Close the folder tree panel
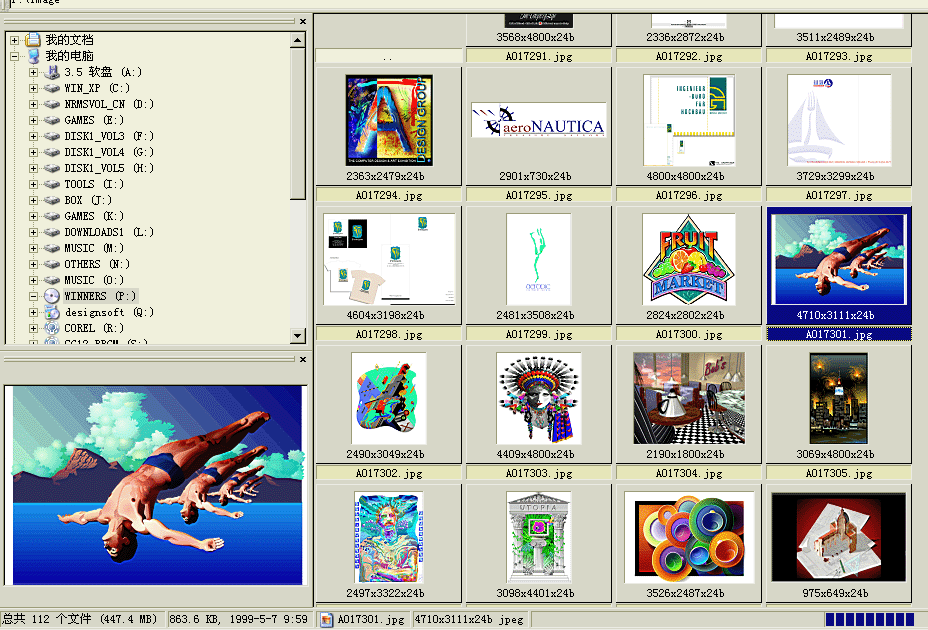Screen dimensions: 928x630 (302, 21)
